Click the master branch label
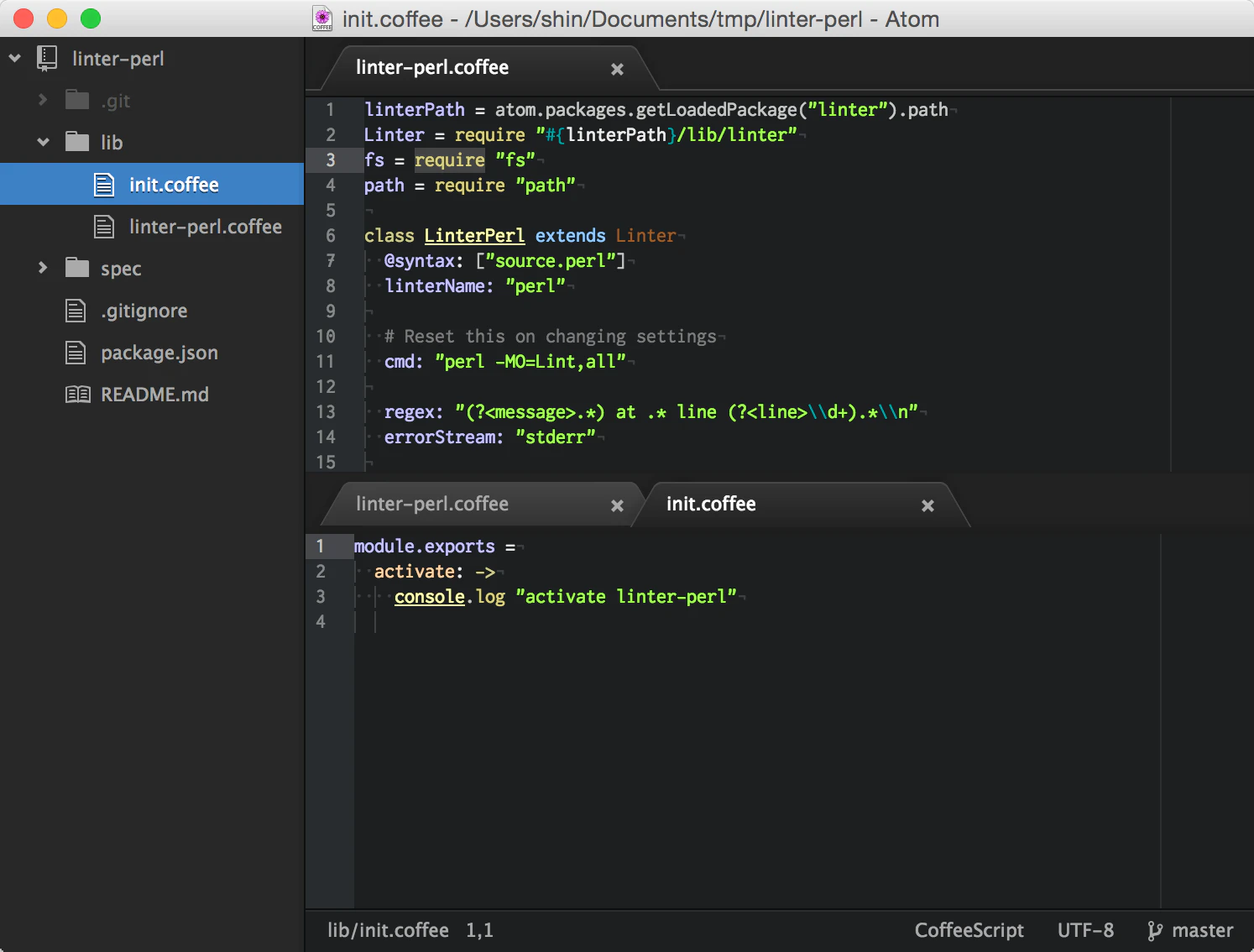 point(1202,930)
